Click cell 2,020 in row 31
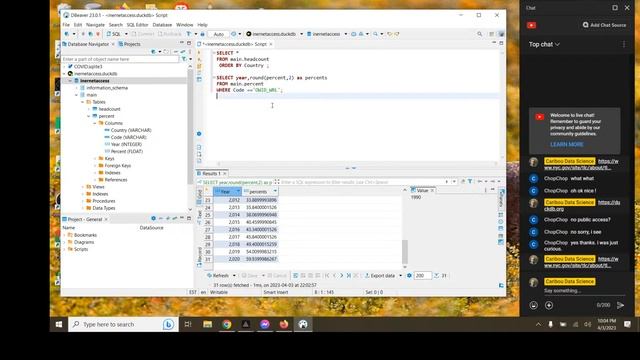640x360 pixels. pos(227,259)
